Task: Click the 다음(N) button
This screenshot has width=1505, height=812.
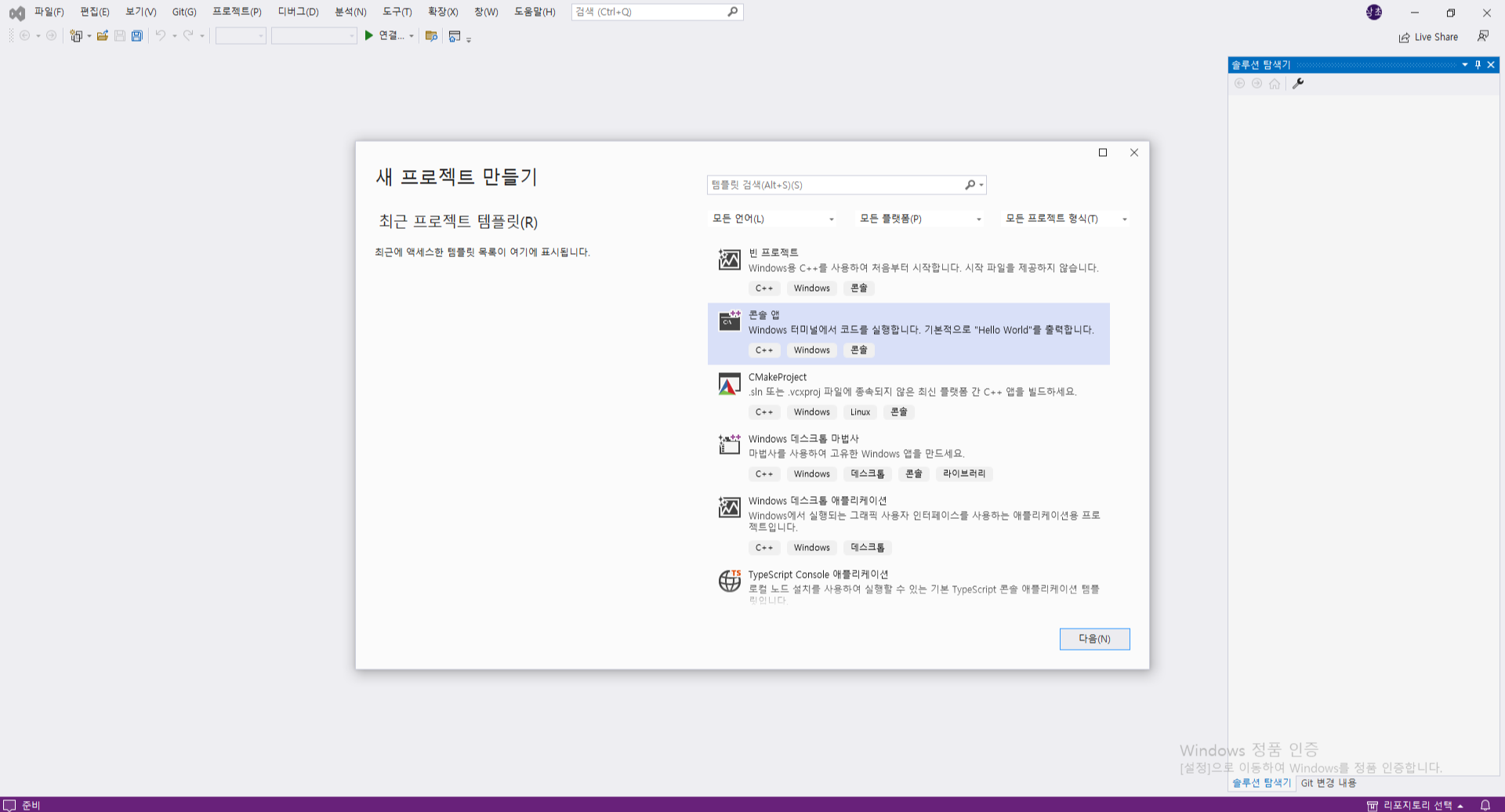Action: pos(1094,639)
